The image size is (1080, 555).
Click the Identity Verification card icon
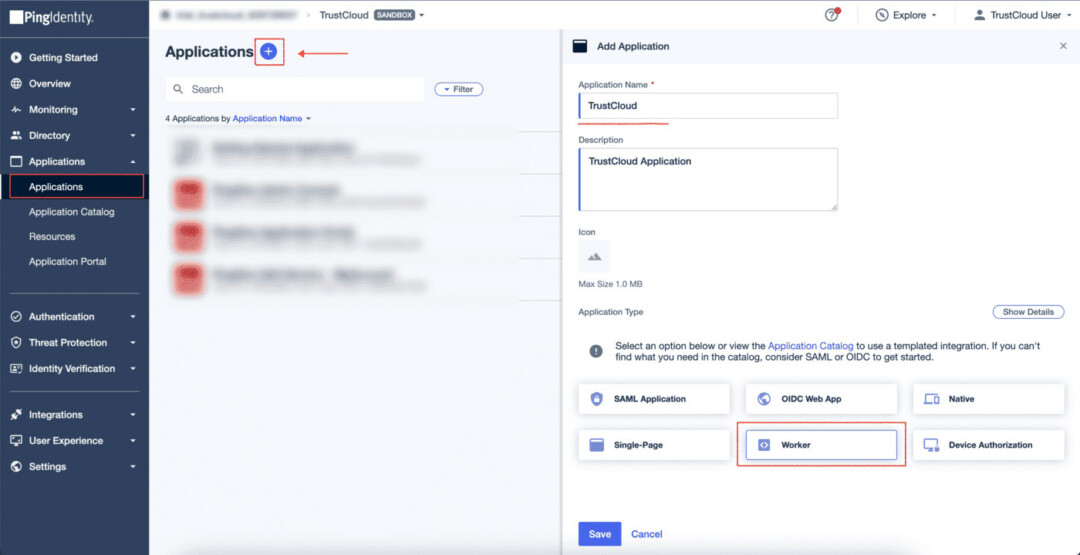point(17,368)
